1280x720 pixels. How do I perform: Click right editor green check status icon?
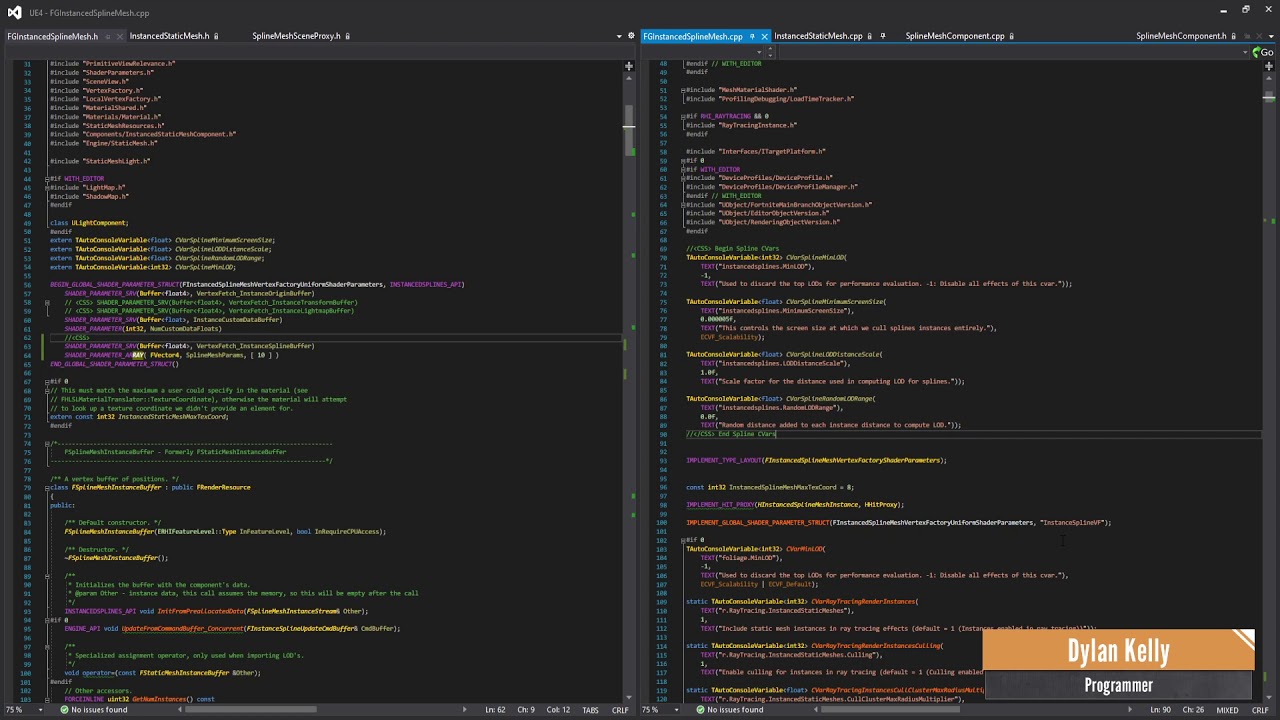point(702,710)
